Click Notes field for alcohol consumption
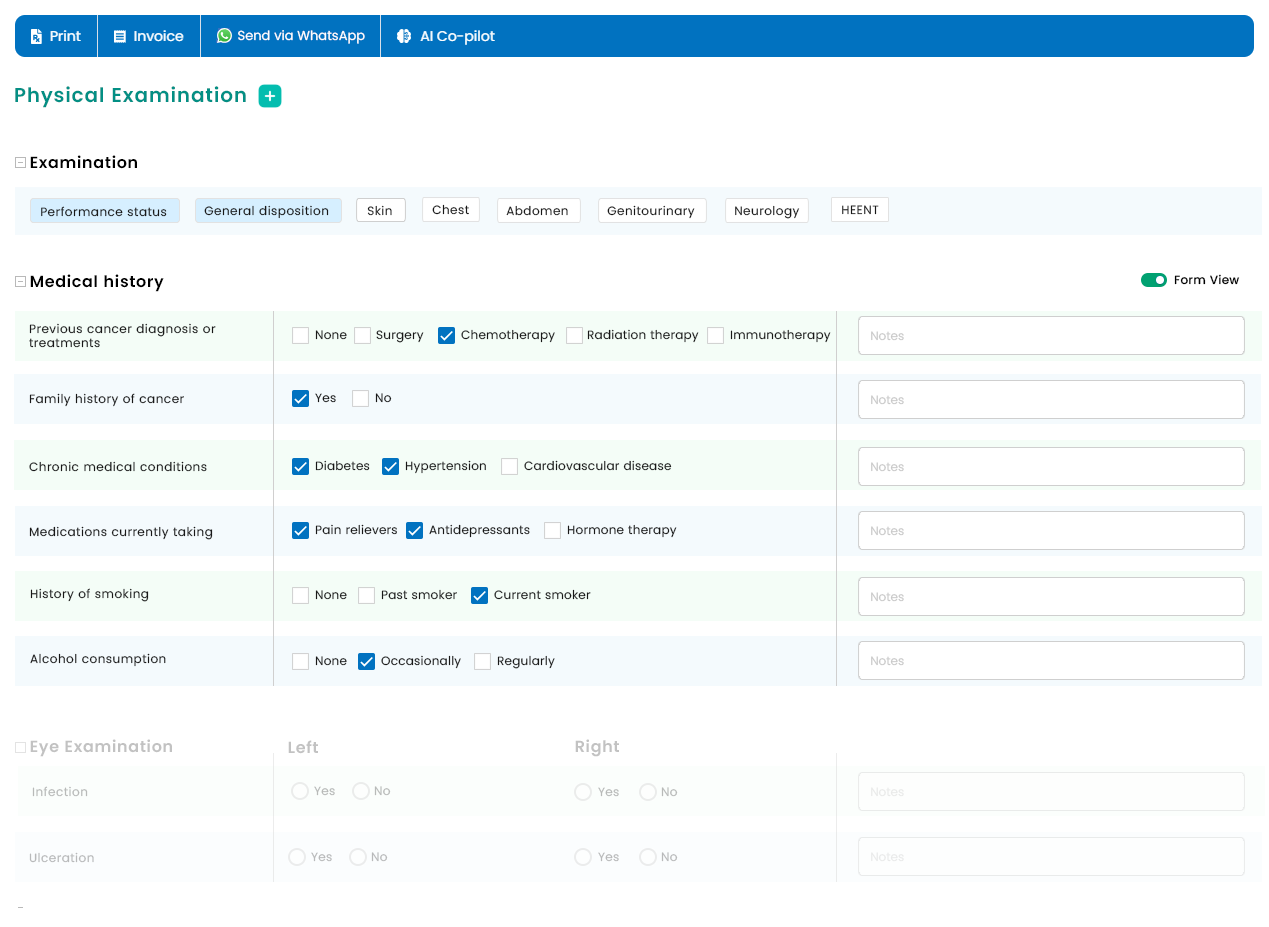 point(1051,661)
